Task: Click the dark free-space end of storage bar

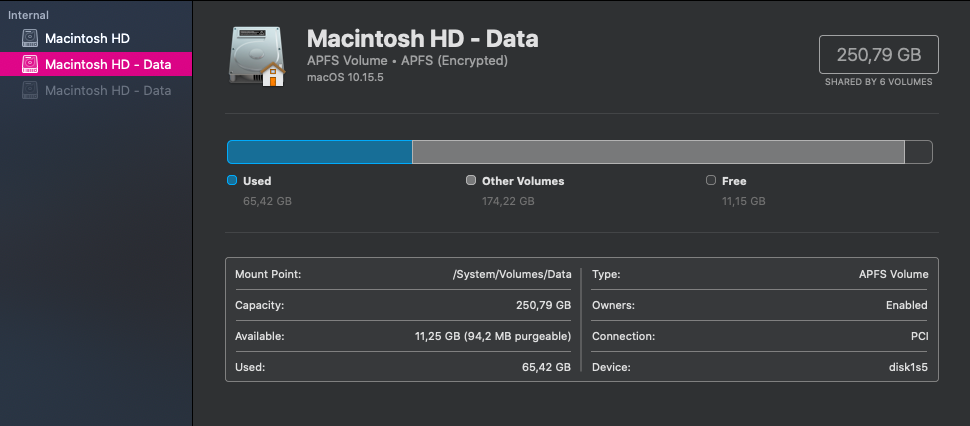Action: click(918, 152)
